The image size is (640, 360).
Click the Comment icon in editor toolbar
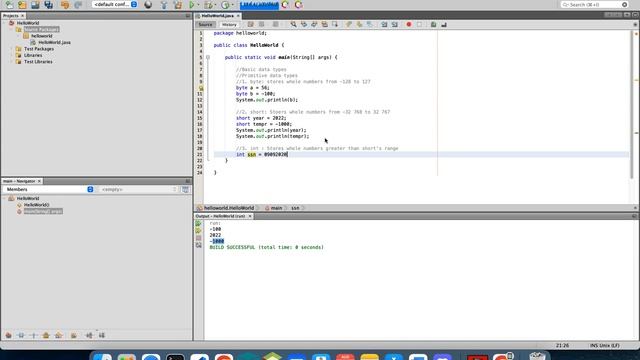(433, 24)
